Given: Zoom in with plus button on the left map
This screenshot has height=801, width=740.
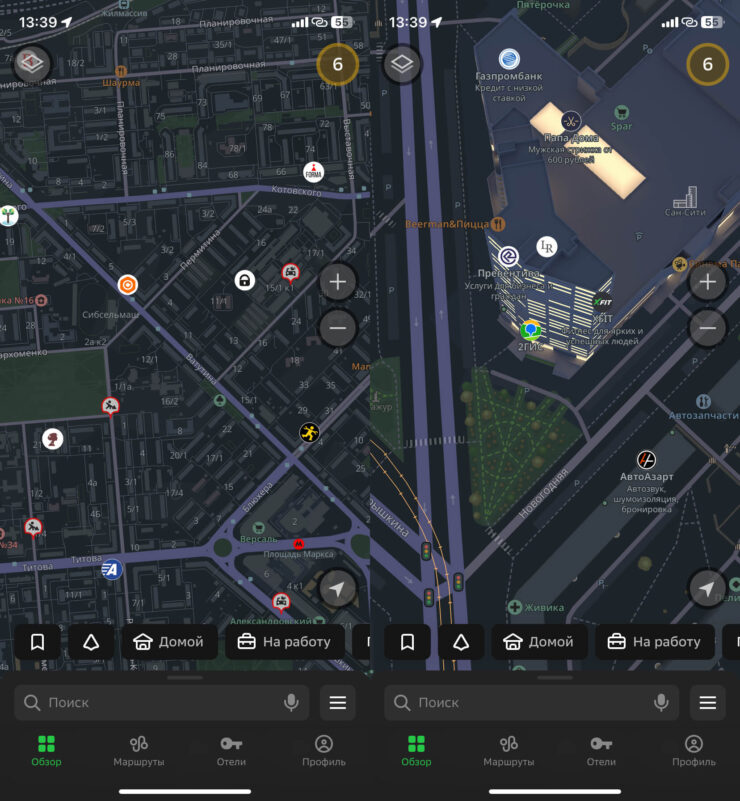Looking at the screenshot, I should pos(337,282).
